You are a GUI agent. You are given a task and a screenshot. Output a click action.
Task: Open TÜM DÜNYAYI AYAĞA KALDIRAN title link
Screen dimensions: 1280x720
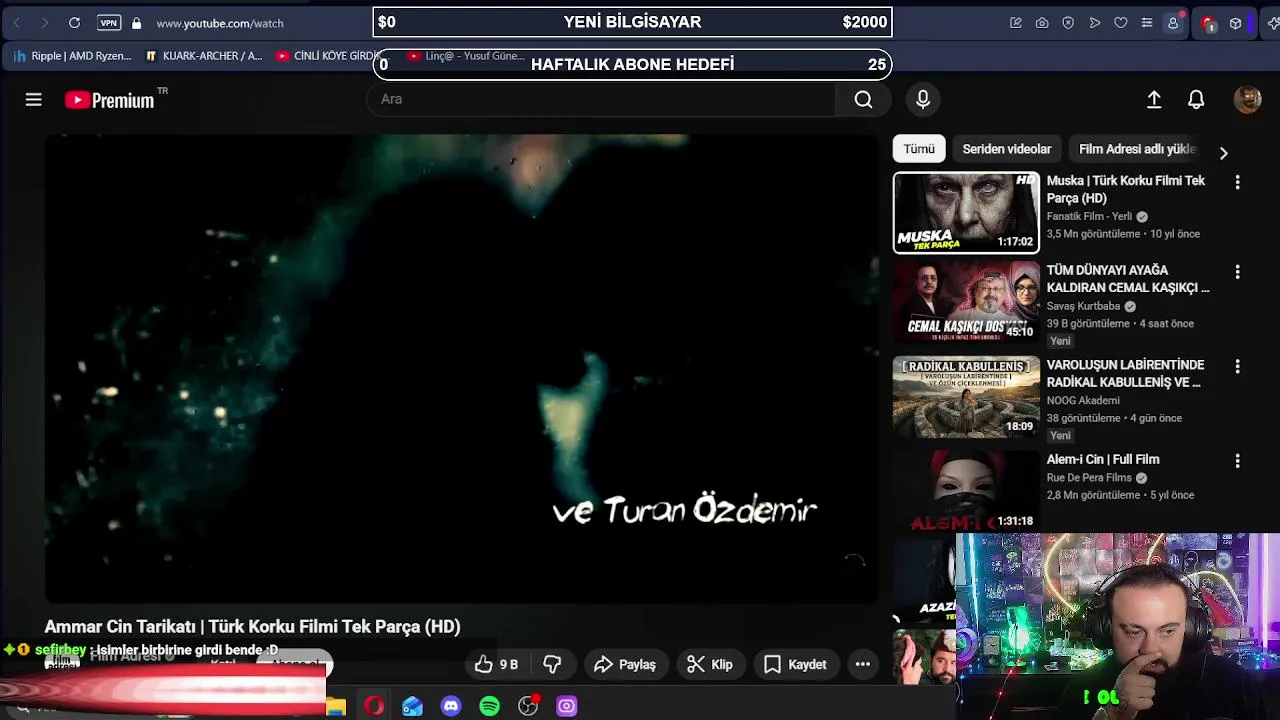point(1128,278)
